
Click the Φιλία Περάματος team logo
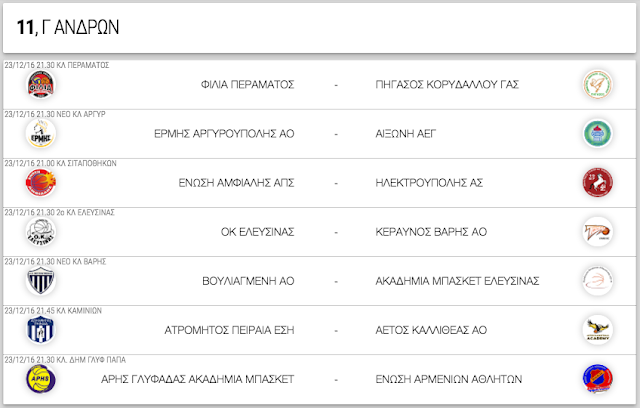(x=40, y=85)
